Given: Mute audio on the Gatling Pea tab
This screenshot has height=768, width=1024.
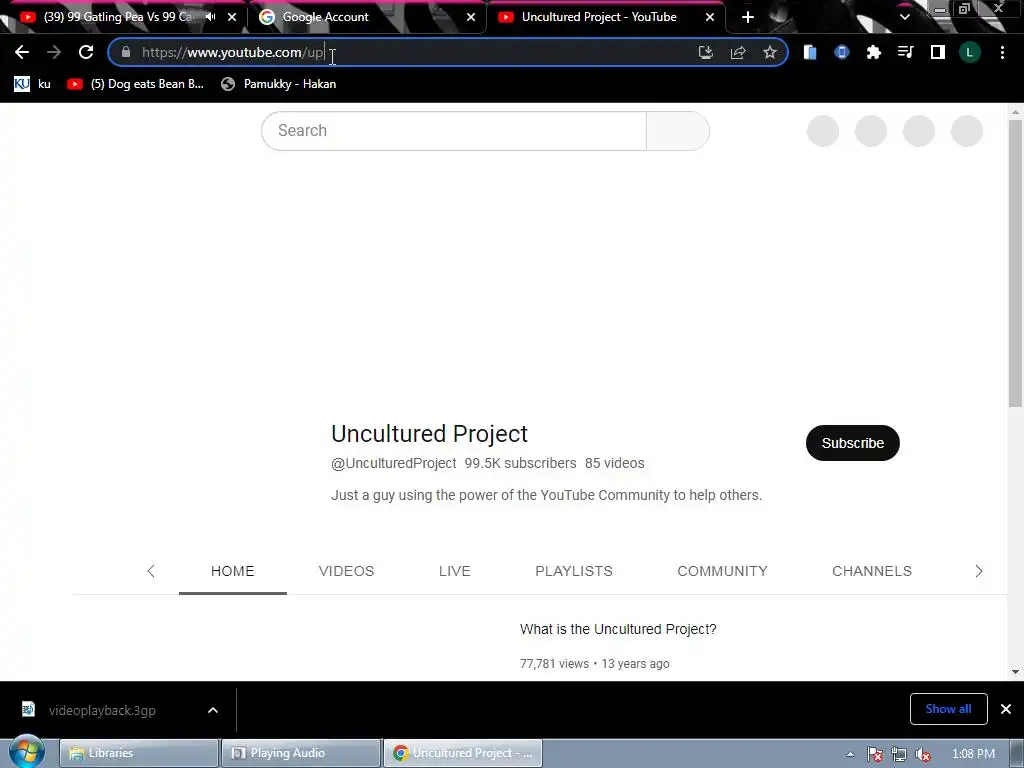Looking at the screenshot, I should (210, 17).
